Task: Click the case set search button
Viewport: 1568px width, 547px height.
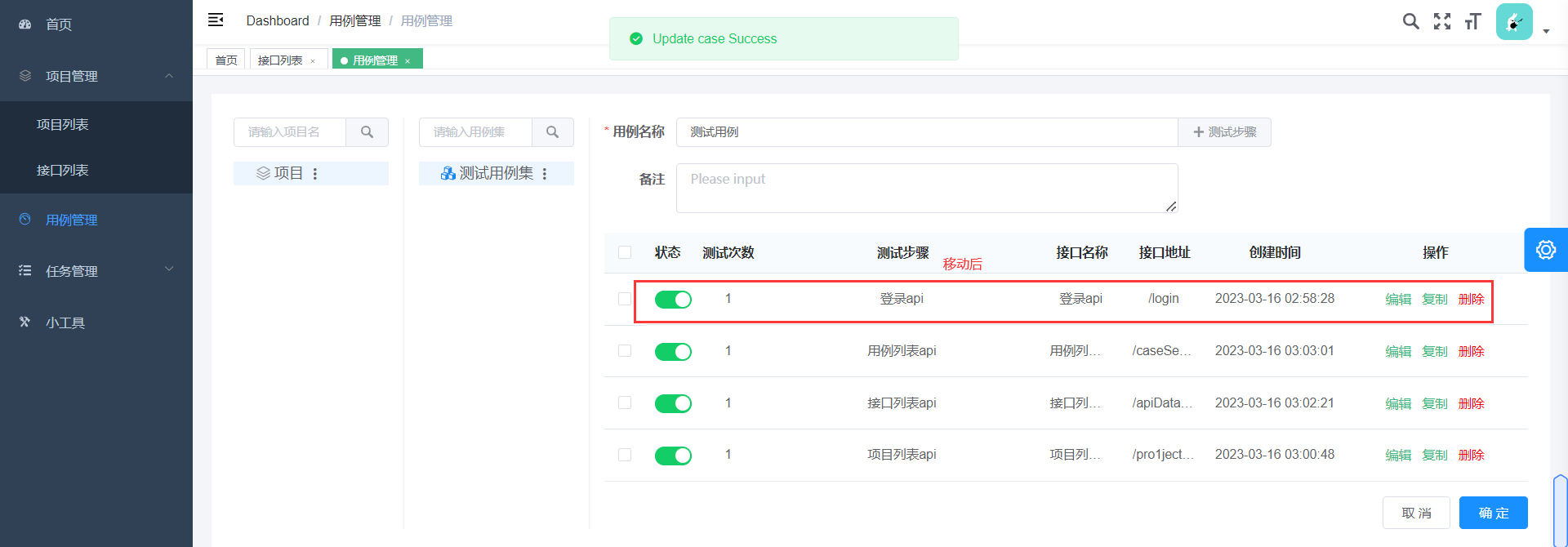Action: 553,132
